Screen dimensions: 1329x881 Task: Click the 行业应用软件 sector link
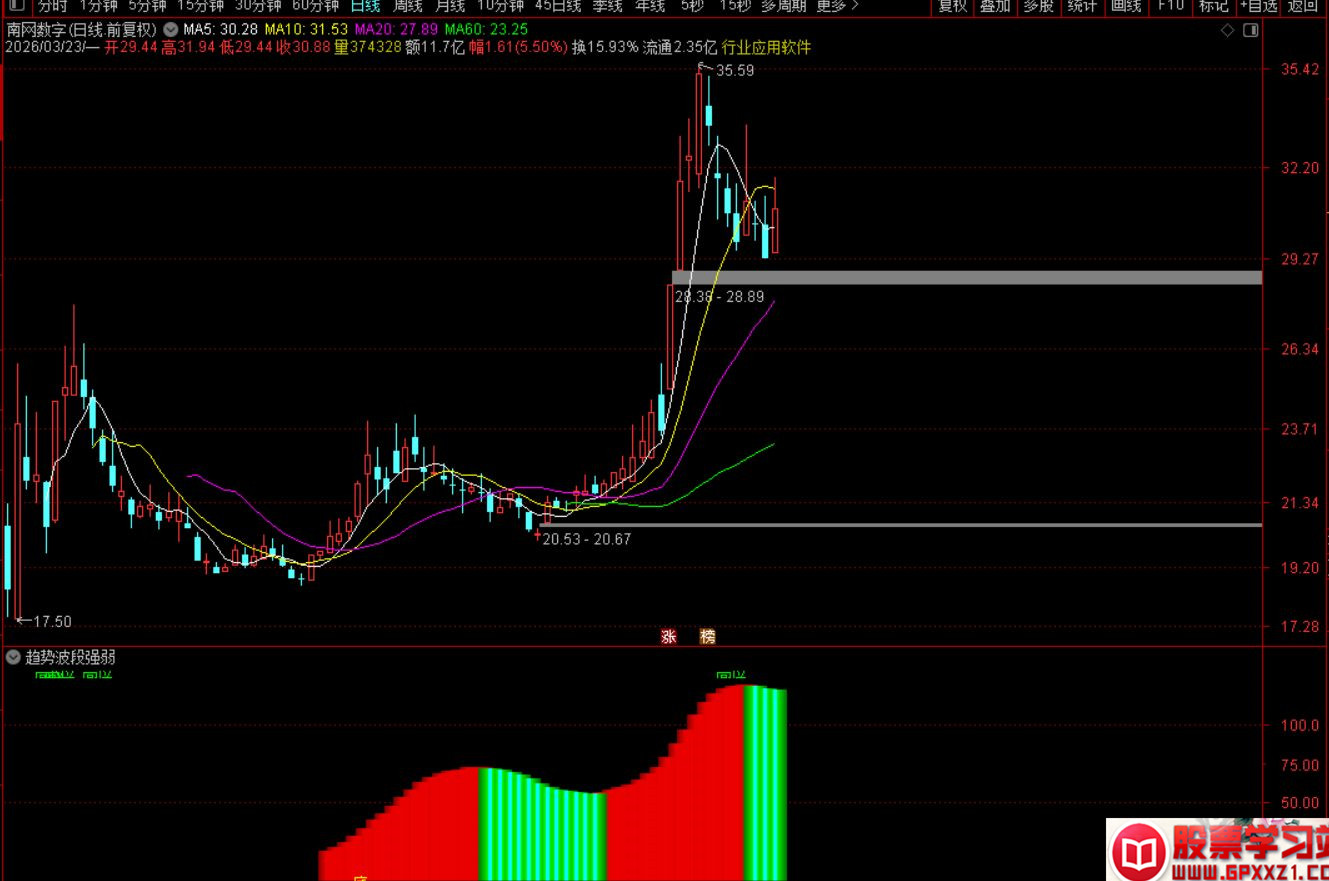(x=766, y=47)
